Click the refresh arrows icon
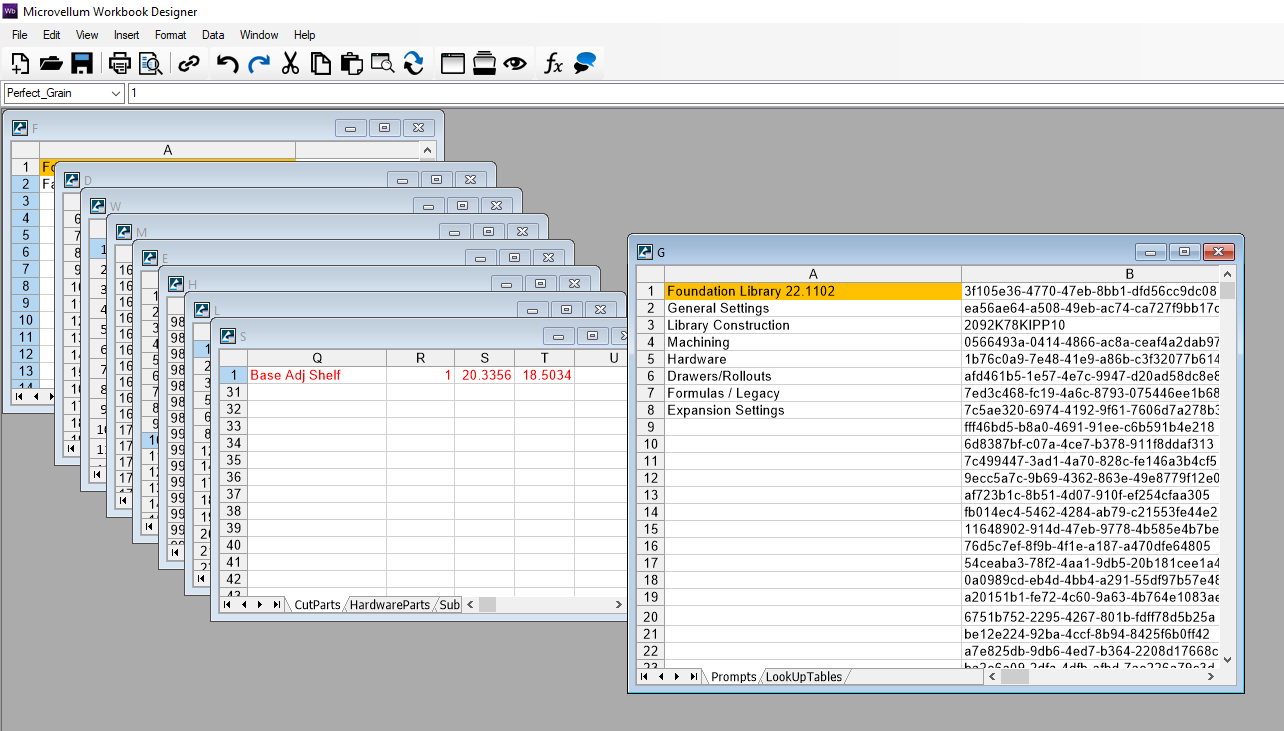This screenshot has width=1284, height=731. tap(413, 63)
